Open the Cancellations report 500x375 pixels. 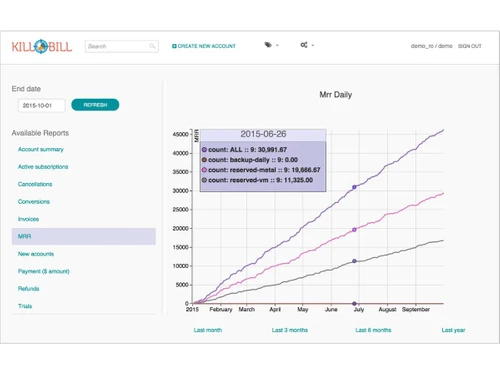point(35,184)
